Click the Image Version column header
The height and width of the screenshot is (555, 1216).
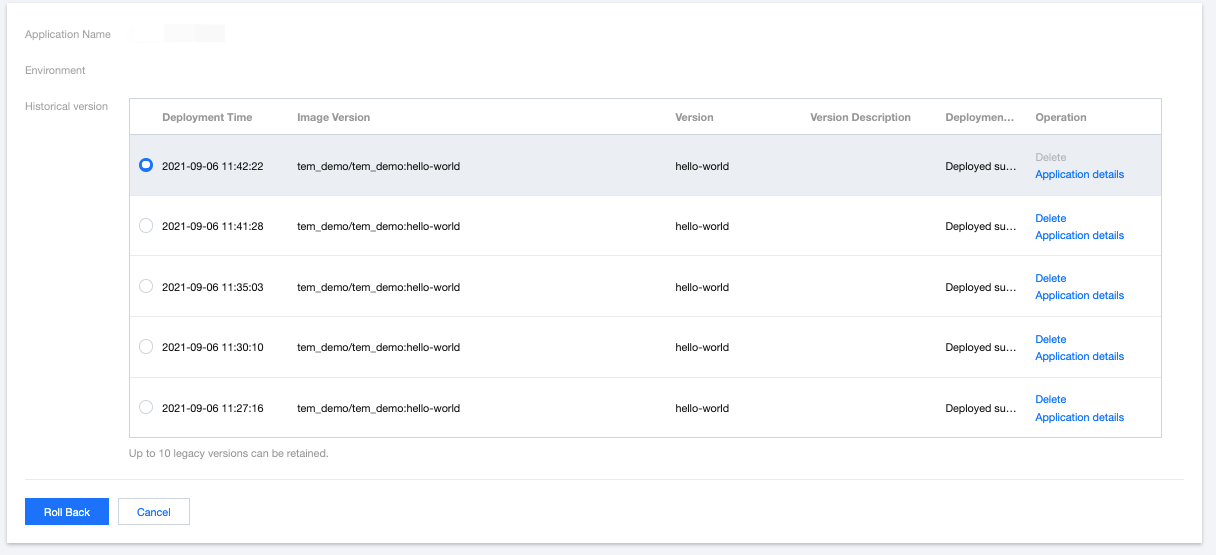pyautogui.click(x=333, y=117)
